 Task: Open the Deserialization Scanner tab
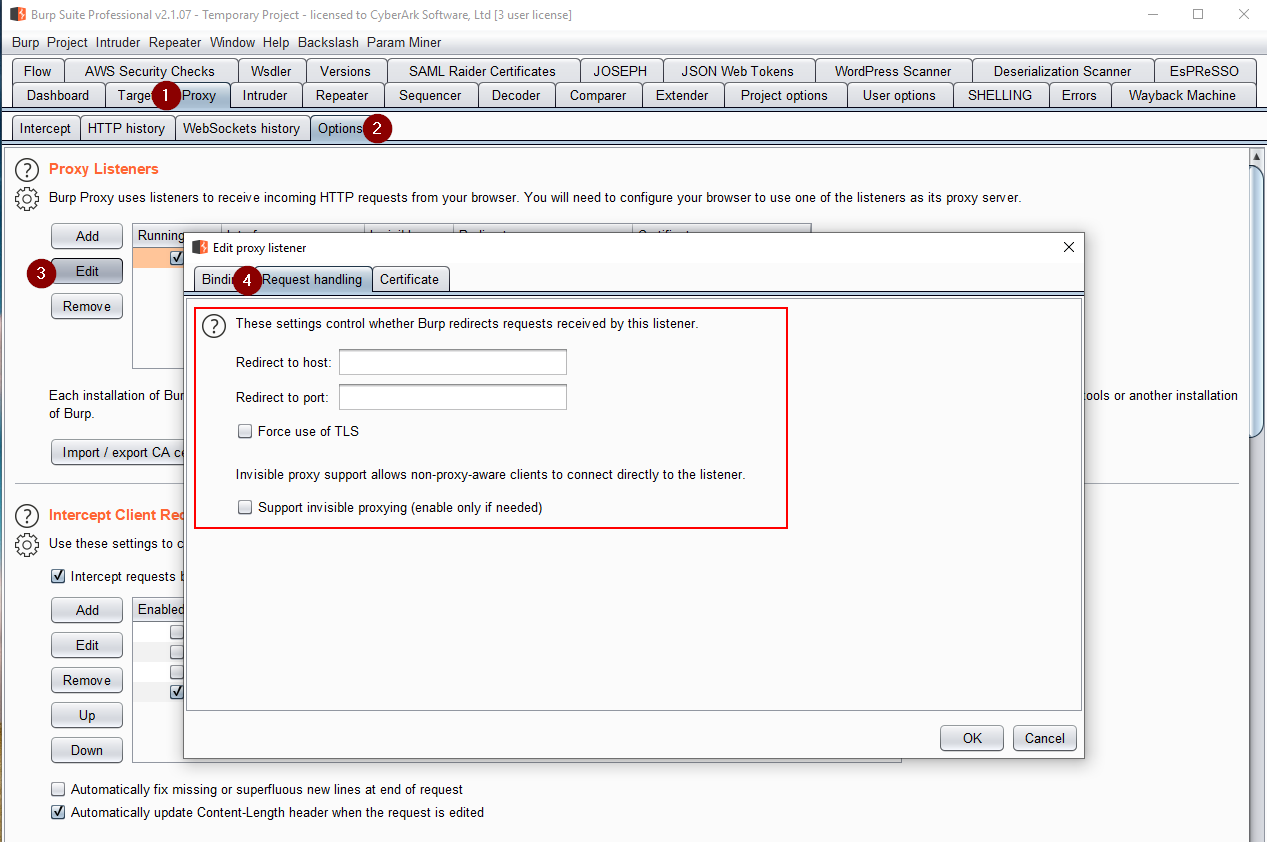(1063, 71)
